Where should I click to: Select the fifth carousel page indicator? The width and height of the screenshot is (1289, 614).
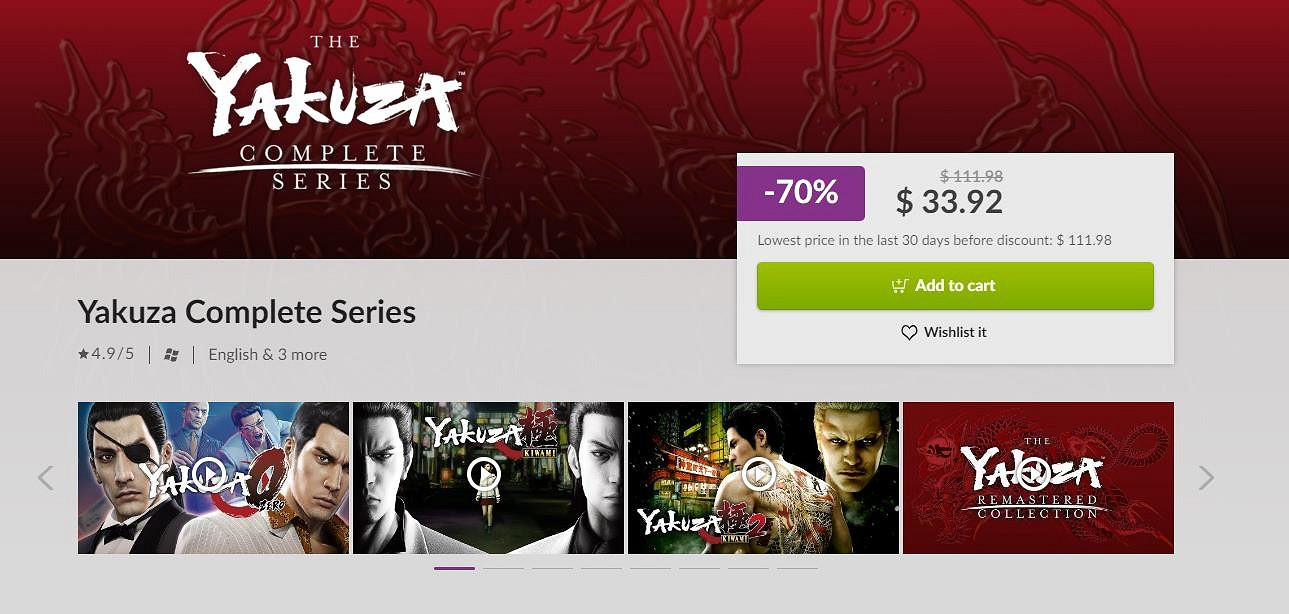pyautogui.click(x=650, y=568)
